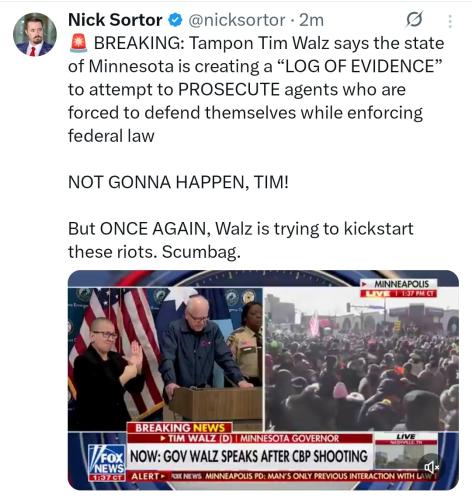Click the small LIVE inset thumbnail
Viewport: 472px width, 500px height.
pyautogui.click(x=406, y=451)
